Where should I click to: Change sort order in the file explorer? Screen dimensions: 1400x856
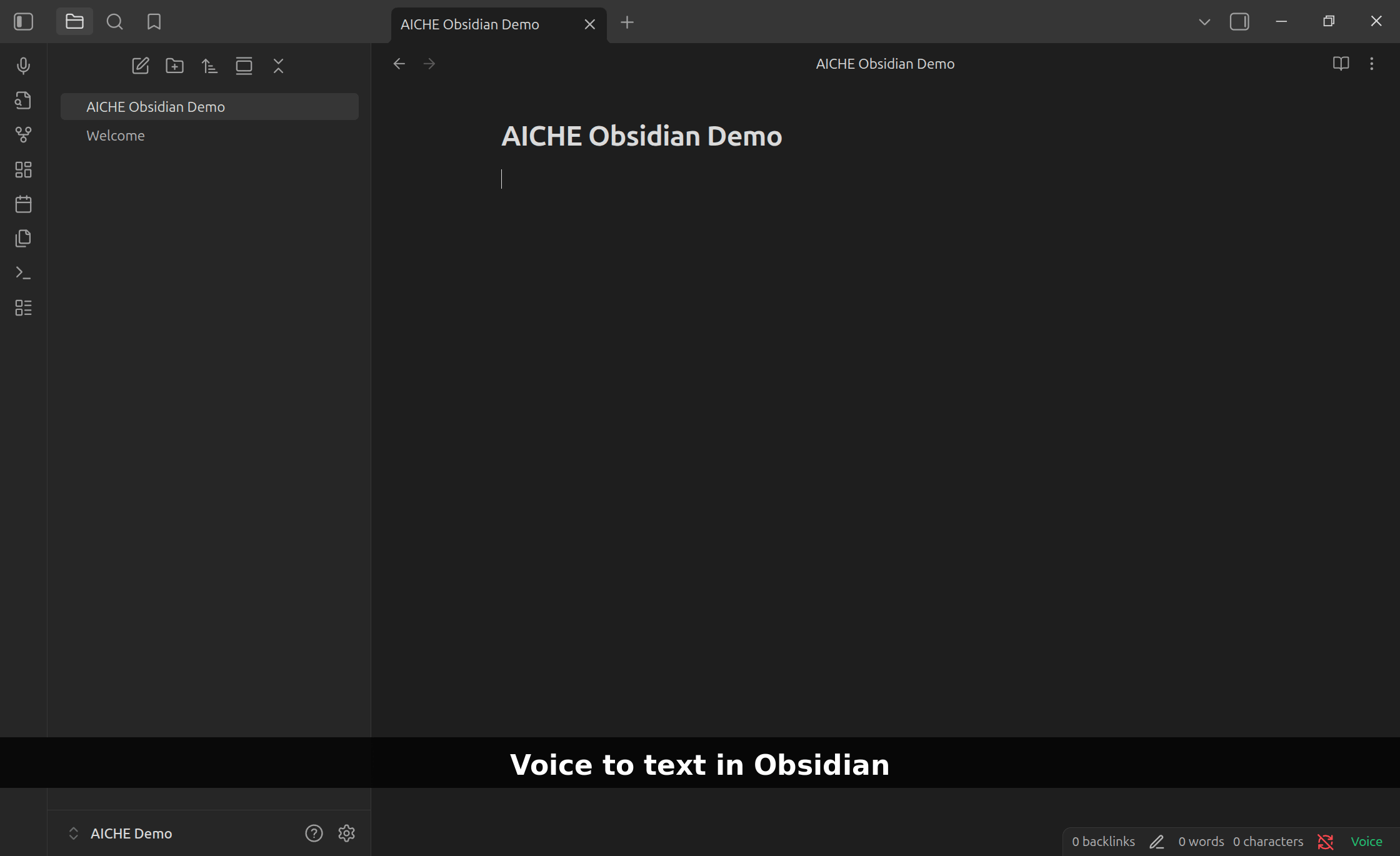(209, 66)
